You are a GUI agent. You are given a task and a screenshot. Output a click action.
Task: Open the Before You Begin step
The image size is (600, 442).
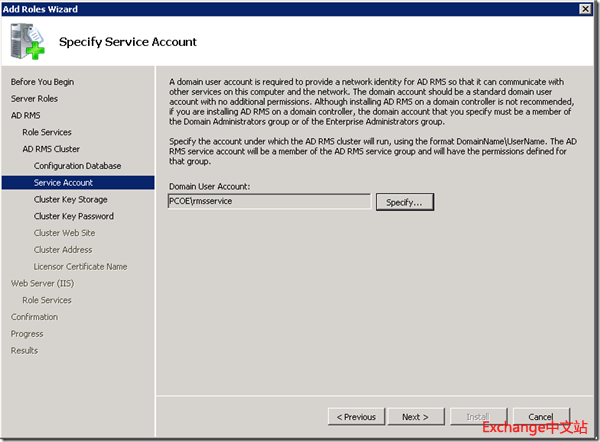coord(42,82)
